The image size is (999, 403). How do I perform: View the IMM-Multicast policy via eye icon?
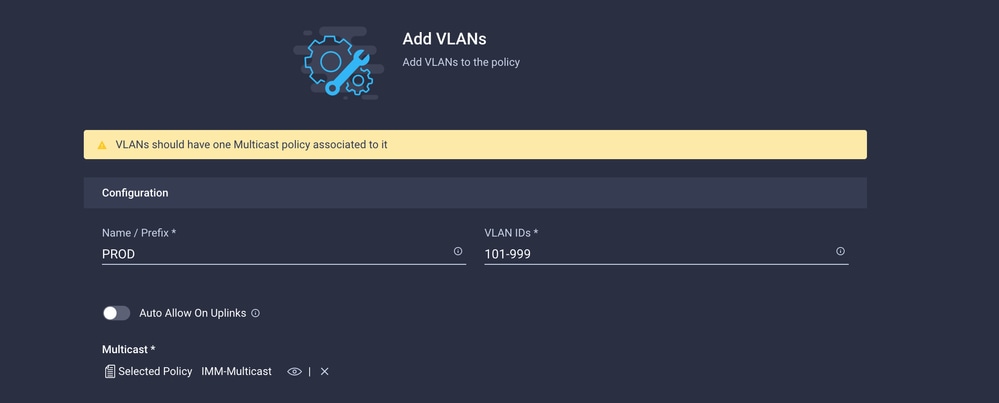pos(294,372)
